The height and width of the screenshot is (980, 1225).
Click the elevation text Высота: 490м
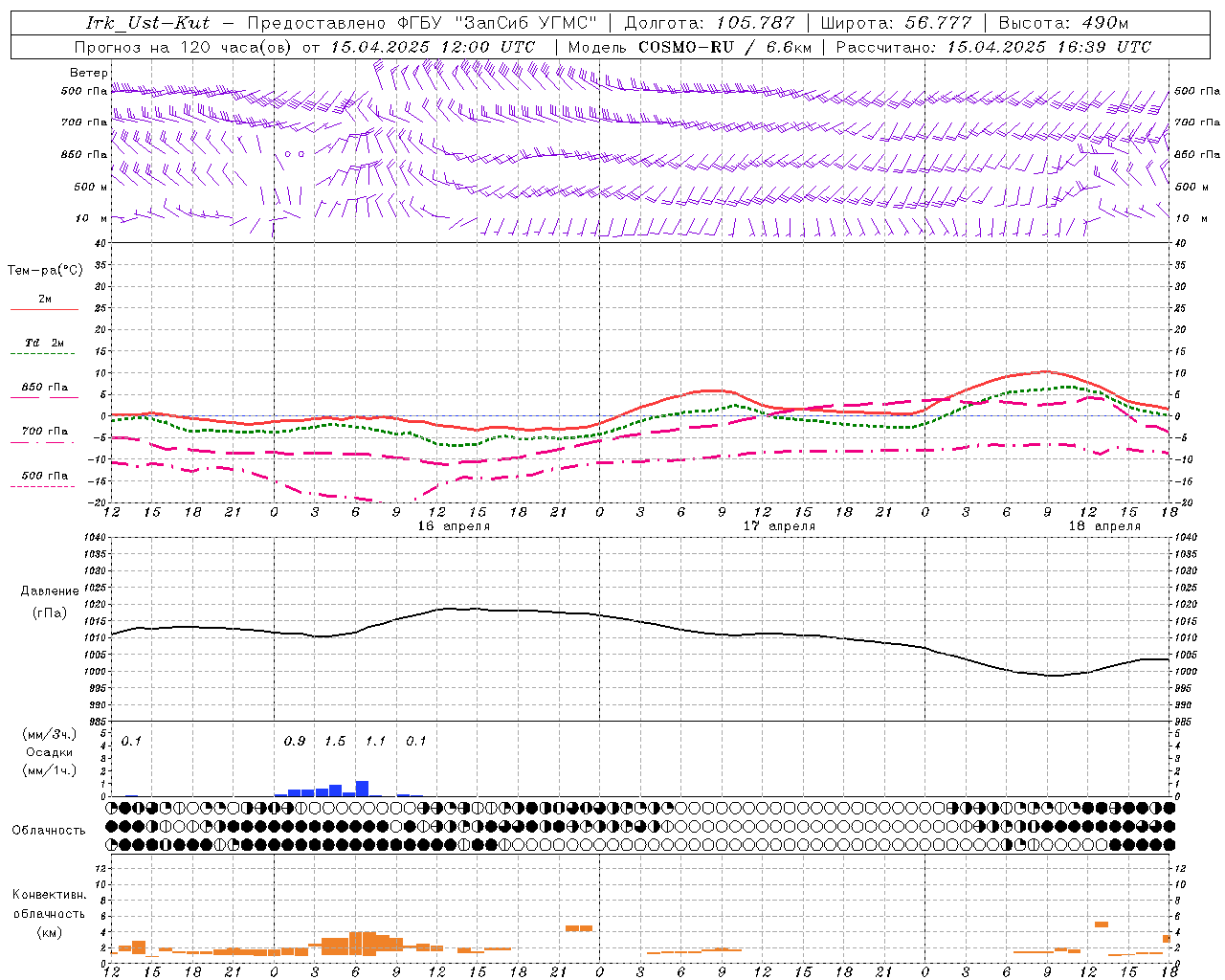1063,23
